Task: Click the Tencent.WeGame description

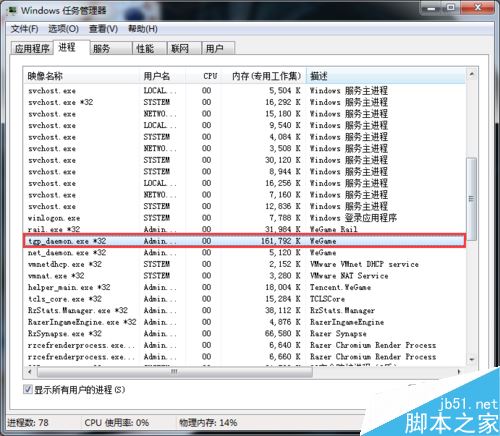Action: [340, 287]
